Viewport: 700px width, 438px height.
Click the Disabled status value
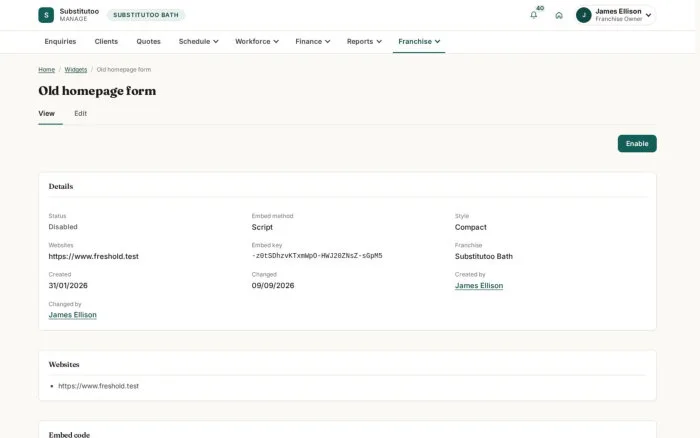click(63, 227)
